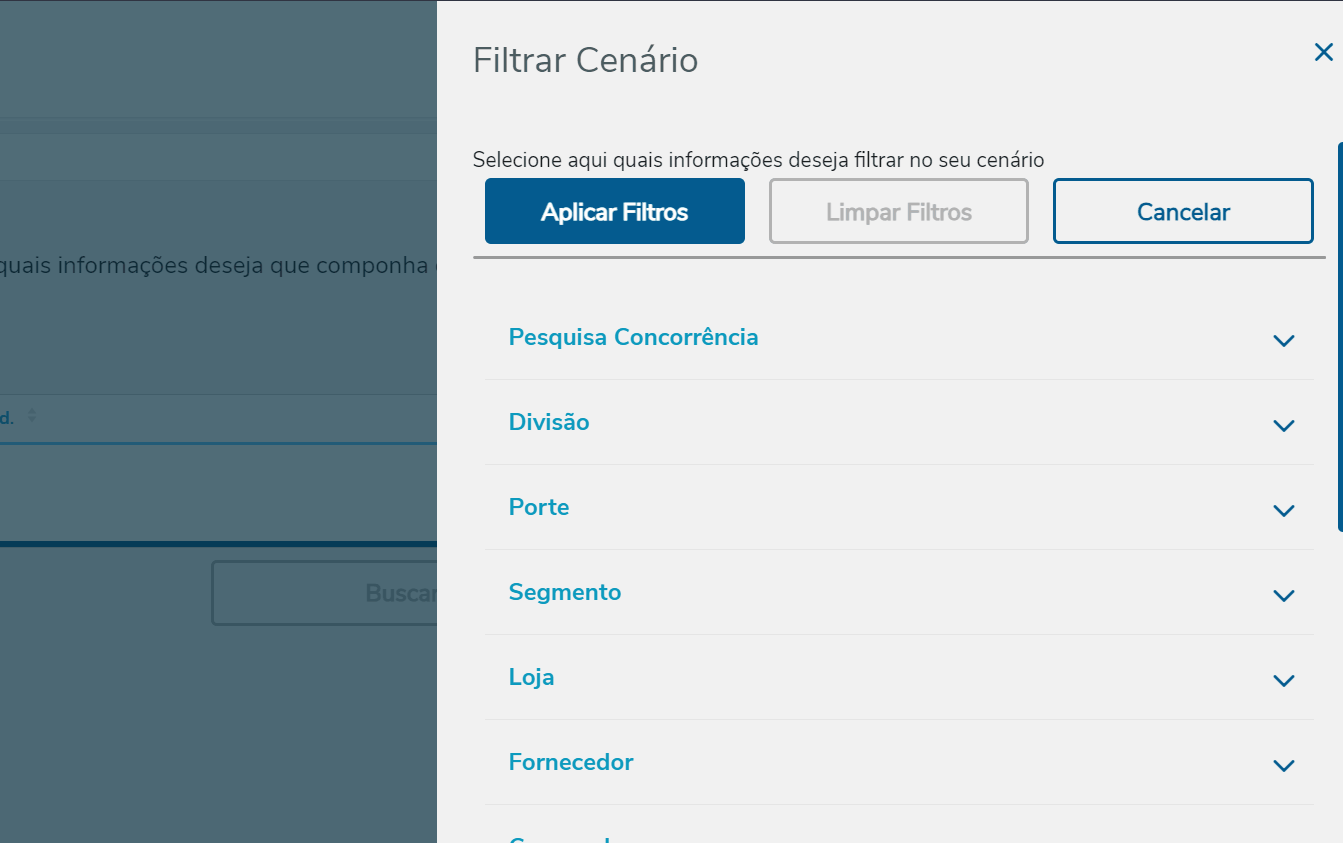Screen dimensions: 1343x843
Task: Select the Divisão filter label
Action: coord(549,422)
